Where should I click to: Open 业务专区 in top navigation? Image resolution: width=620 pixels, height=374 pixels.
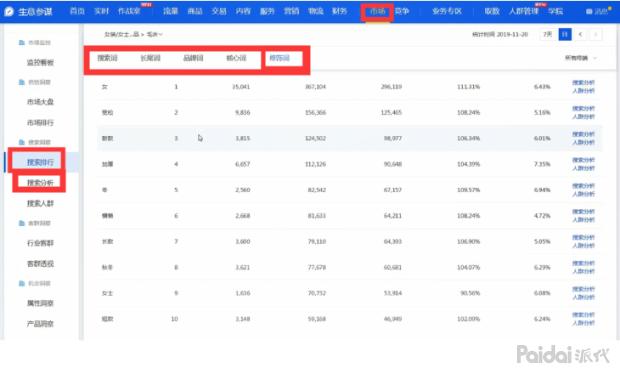tap(447, 11)
